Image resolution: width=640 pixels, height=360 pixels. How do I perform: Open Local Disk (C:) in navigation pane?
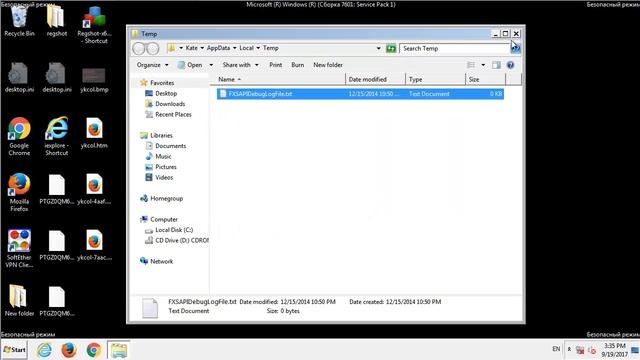pyautogui.click(x=174, y=230)
